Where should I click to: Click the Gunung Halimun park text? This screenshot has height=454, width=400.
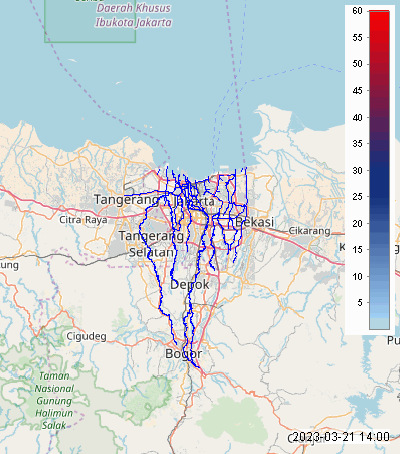[54, 407]
